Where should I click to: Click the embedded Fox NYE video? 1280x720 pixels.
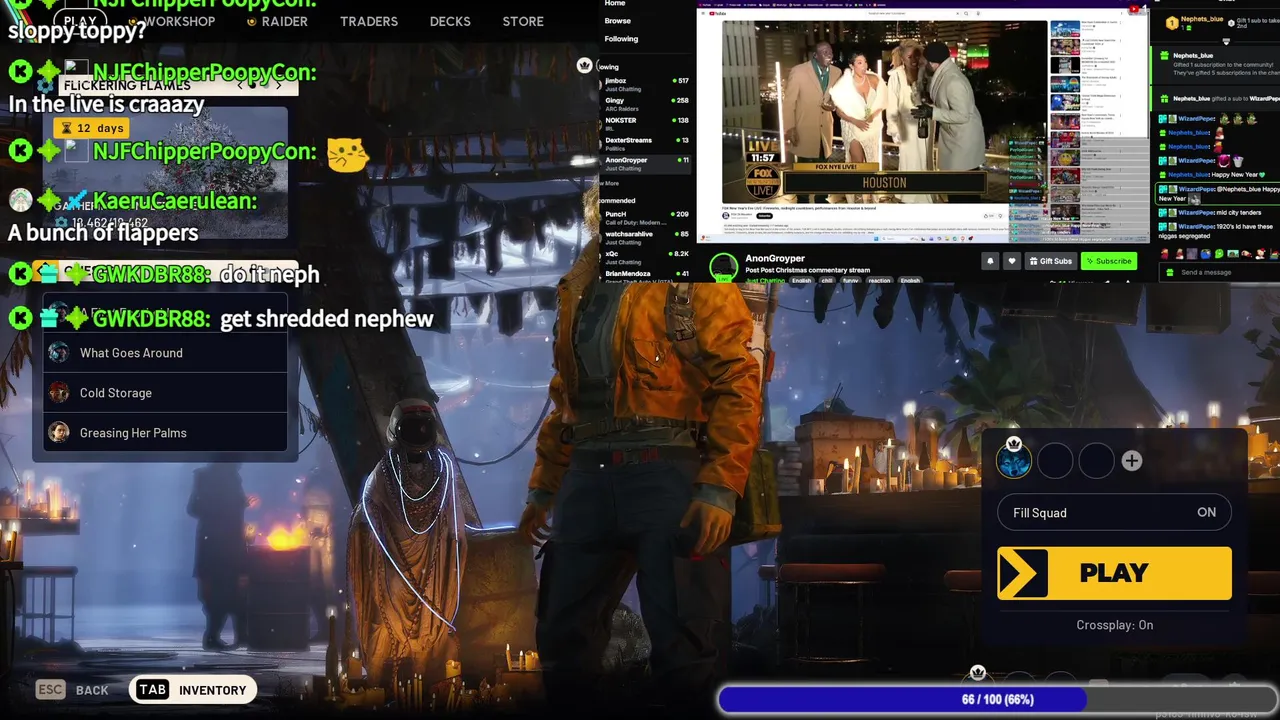(x=884, y=110)
